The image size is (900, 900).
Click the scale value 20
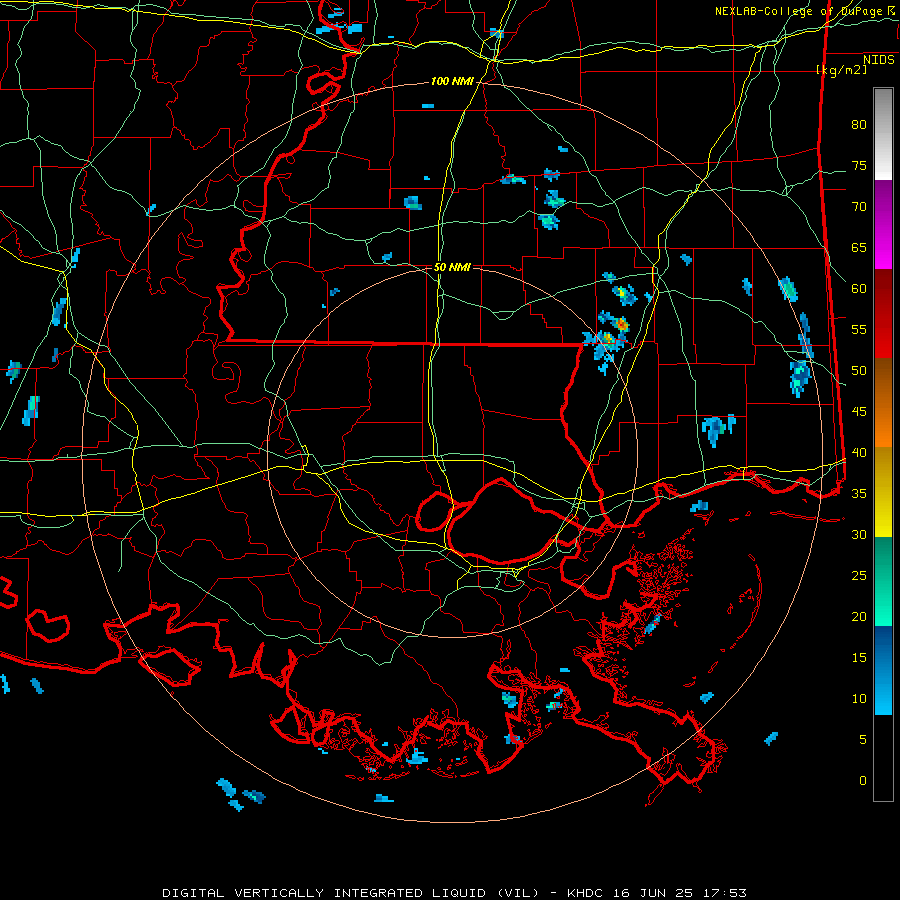click(859, 617)
